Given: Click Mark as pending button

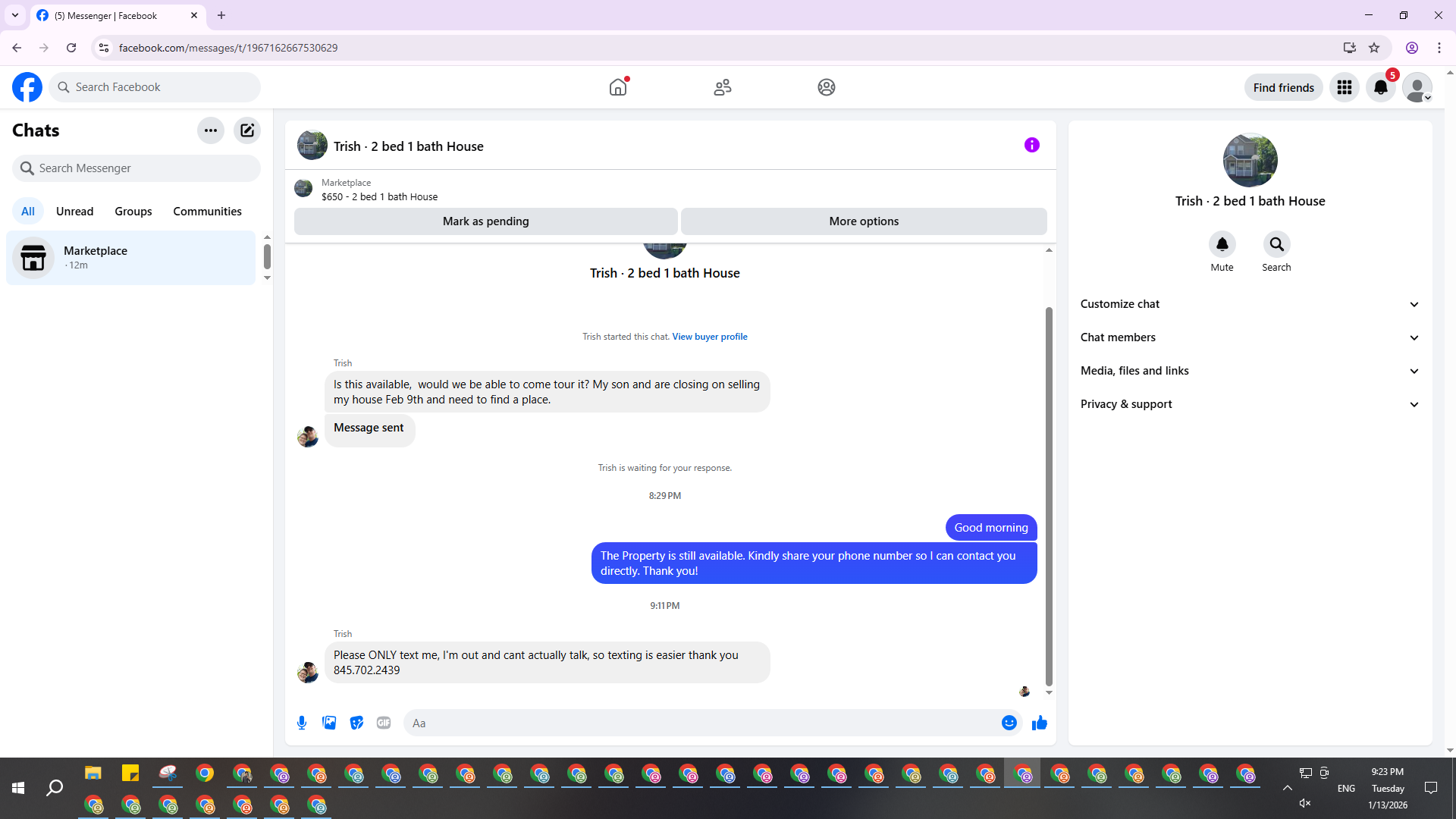Looking at the screenshot, I should pos(485,221).
